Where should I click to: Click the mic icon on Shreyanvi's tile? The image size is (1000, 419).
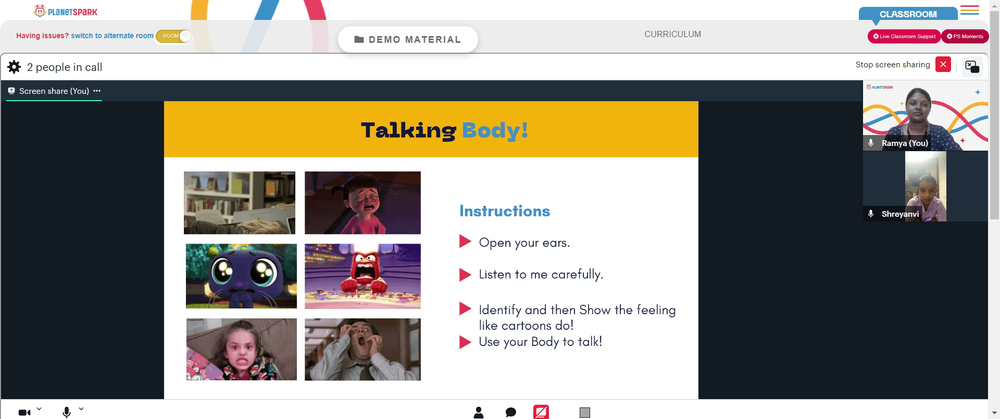point(871,214)
